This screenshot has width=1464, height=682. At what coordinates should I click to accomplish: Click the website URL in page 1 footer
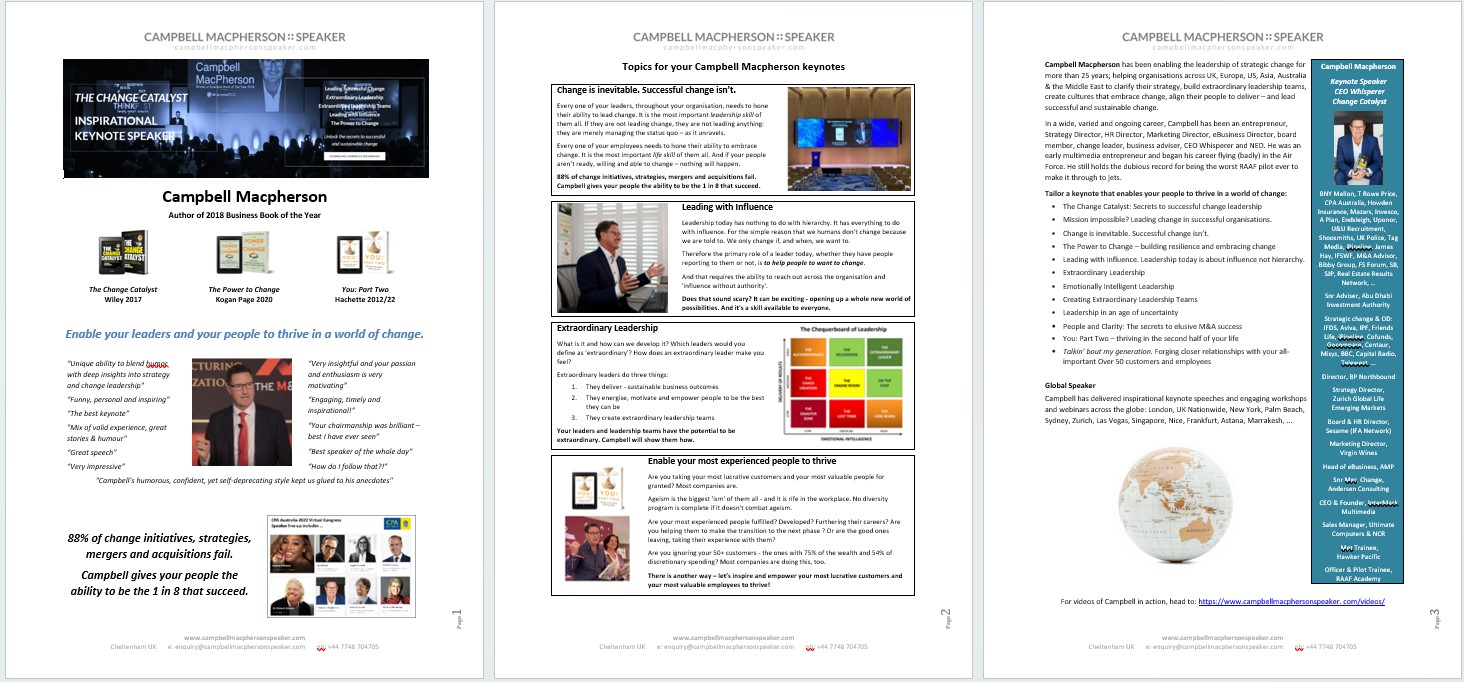point(245,637)
